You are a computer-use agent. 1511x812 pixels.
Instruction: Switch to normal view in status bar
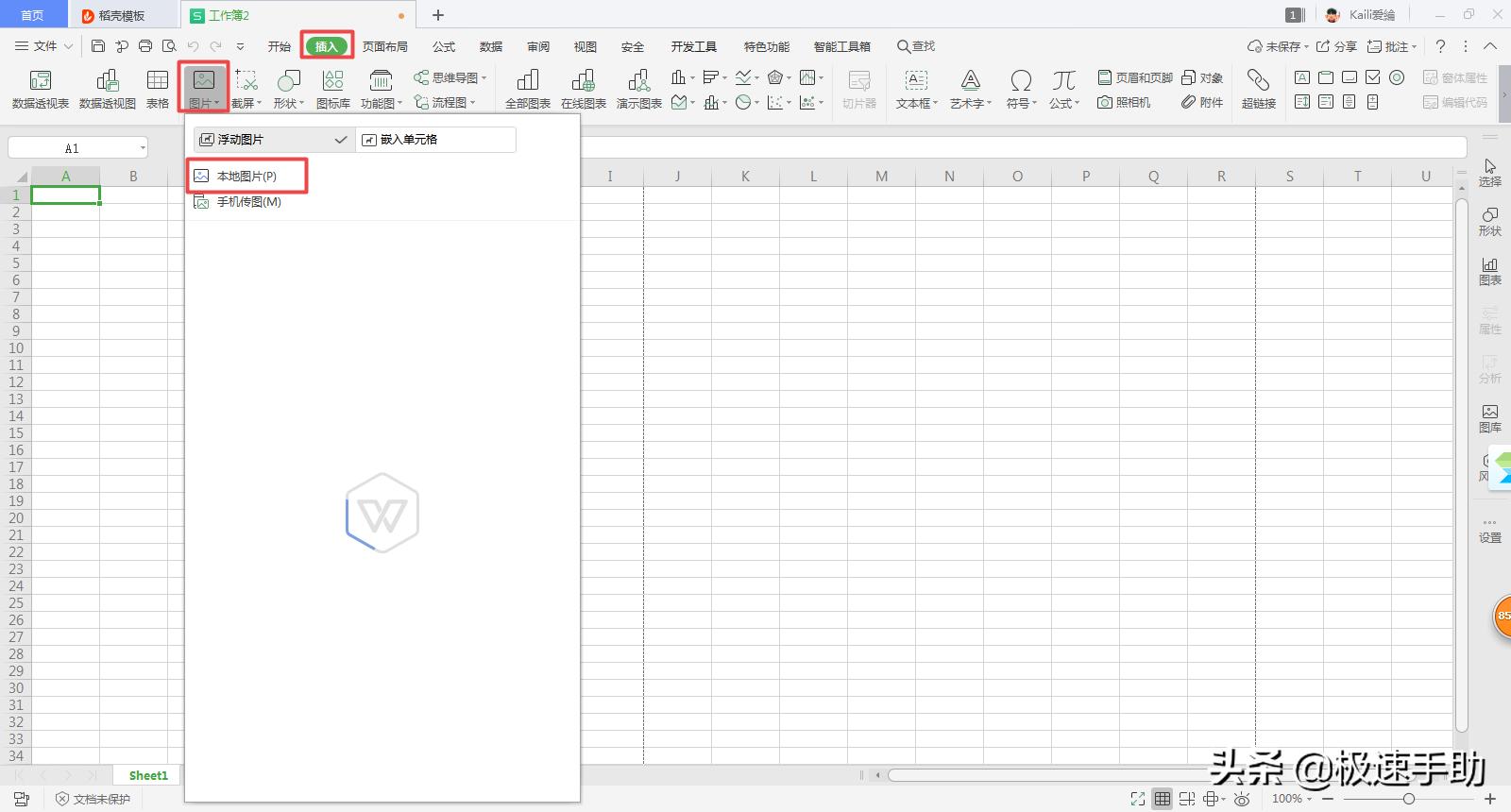1163,799
